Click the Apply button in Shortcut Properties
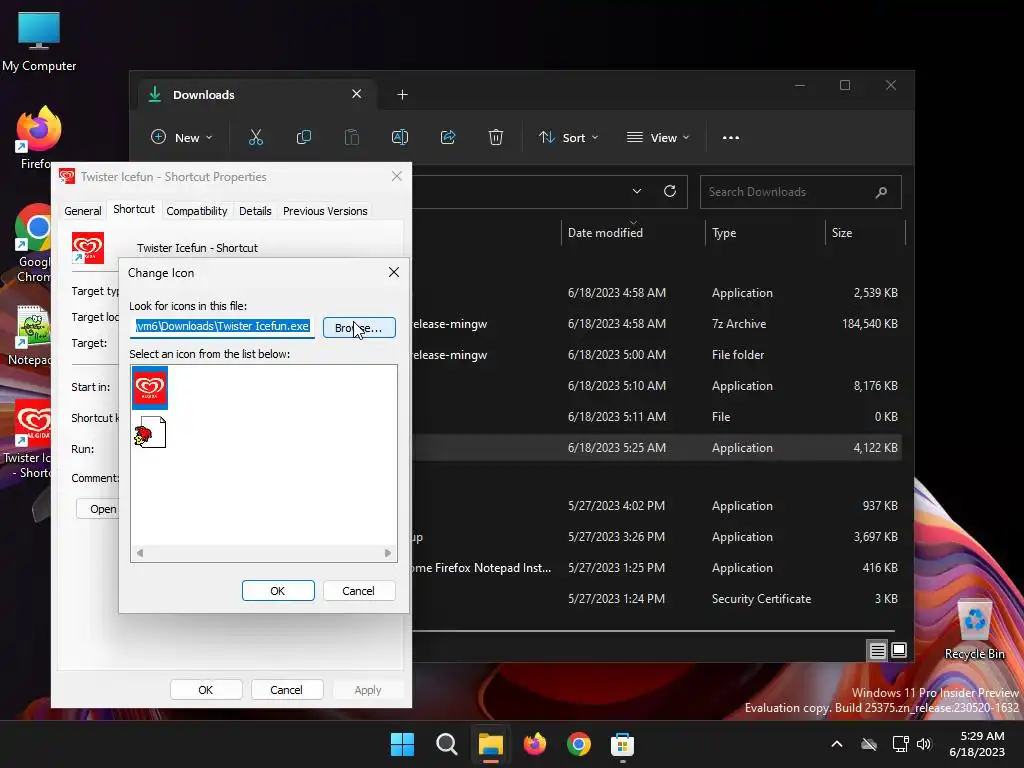The height and width of the screenshot is (768, 1024). (x=368, y=690)
